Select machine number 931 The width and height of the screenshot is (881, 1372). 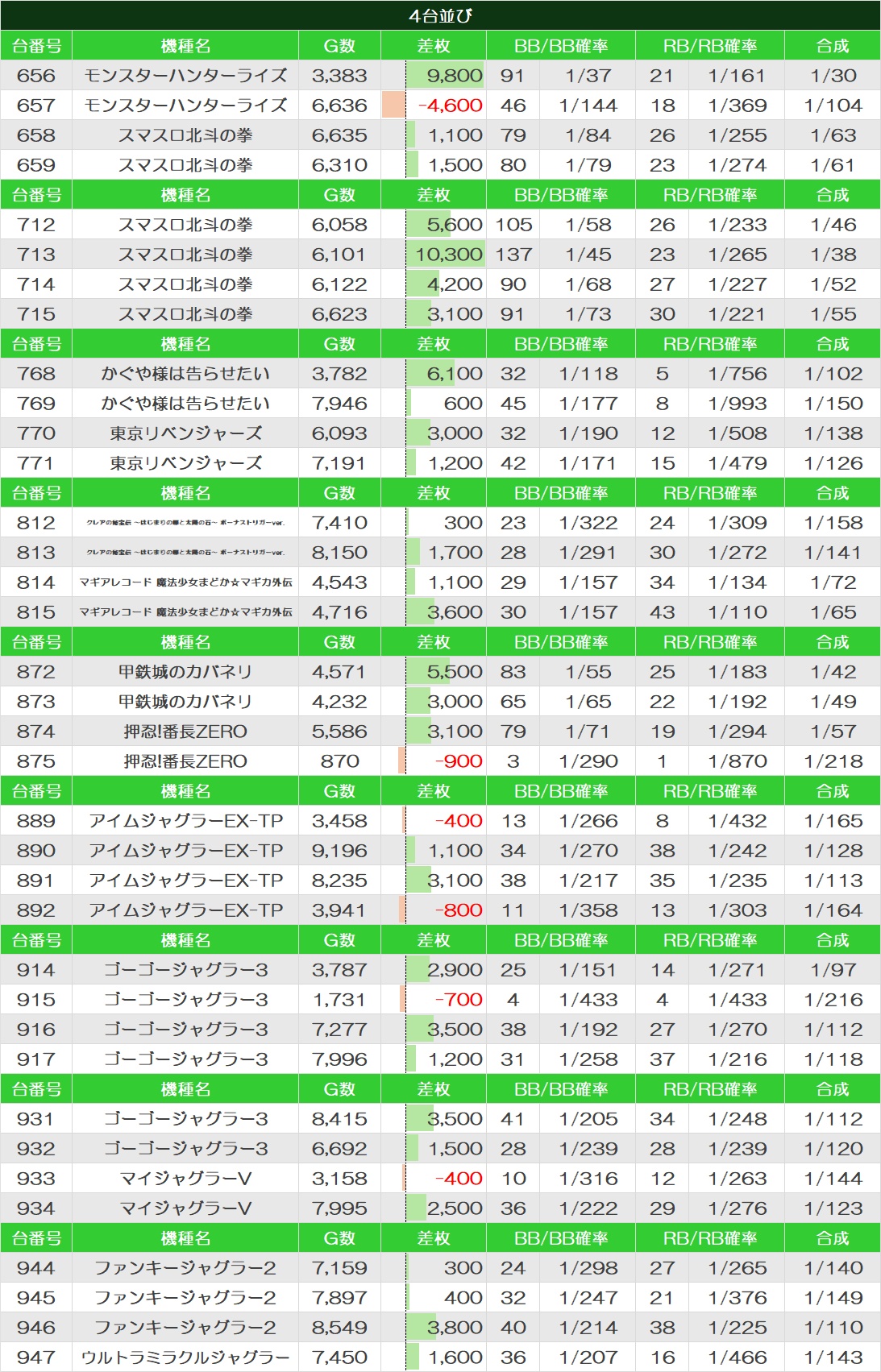[36, 1119]
